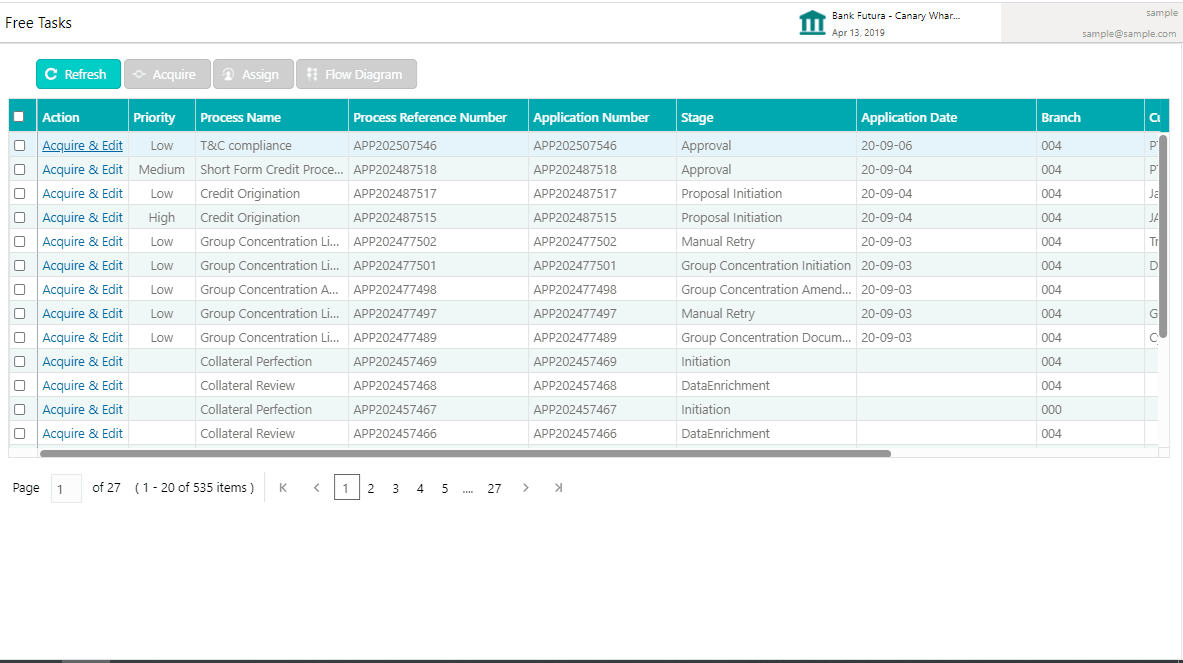Click the Assign button
The image size is (1183, 663).
point(253,74)
